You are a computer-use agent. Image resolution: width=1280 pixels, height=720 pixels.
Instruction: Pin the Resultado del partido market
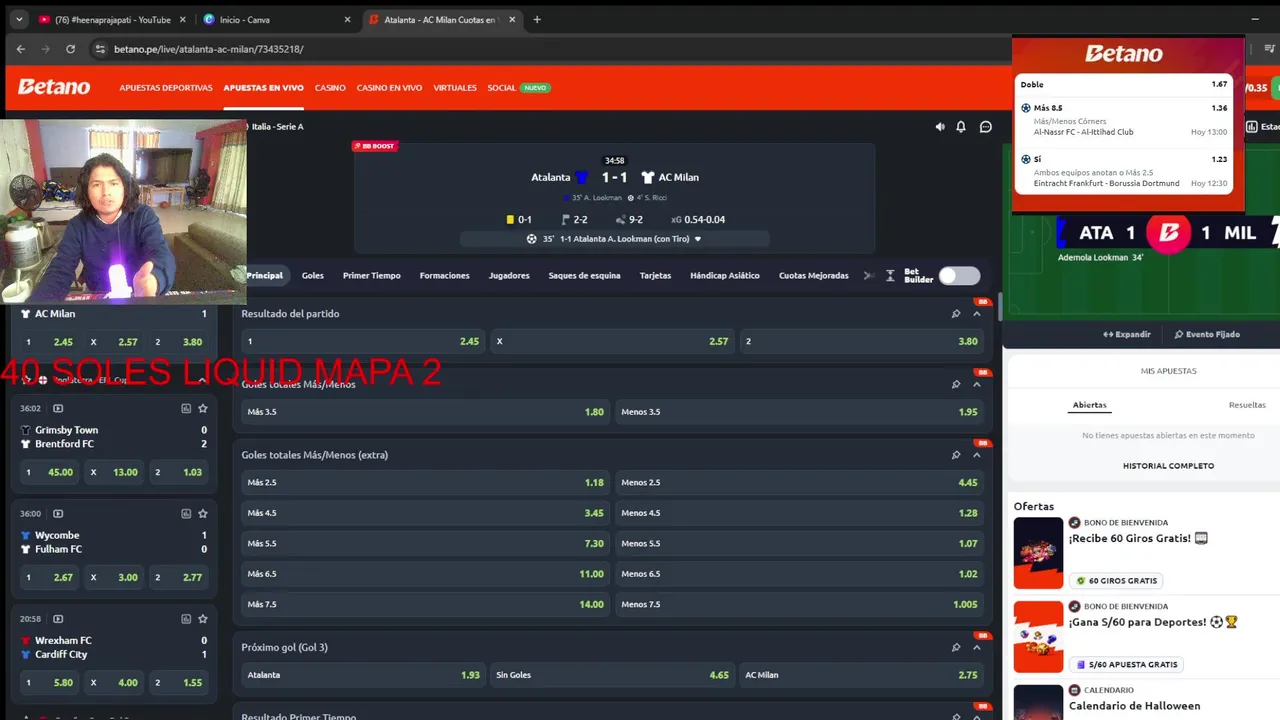[x=956, y=314]
